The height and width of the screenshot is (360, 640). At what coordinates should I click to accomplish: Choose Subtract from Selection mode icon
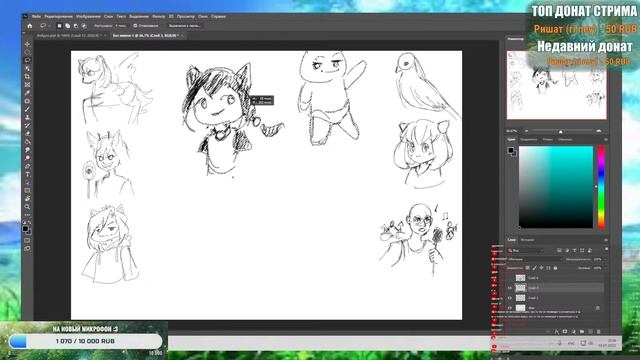coord(76,26)
